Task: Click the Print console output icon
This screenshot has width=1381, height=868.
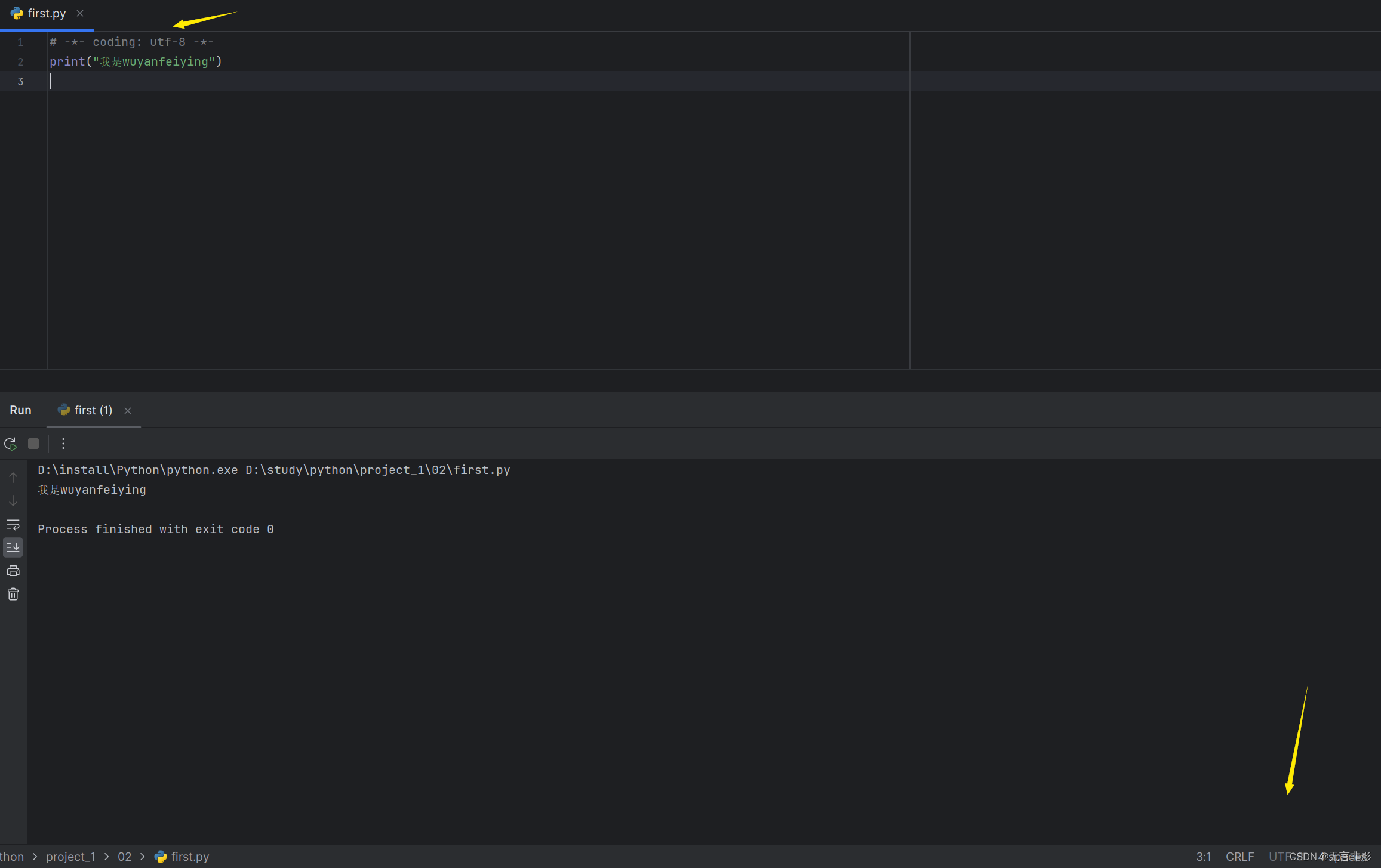Action: (13, 571)
